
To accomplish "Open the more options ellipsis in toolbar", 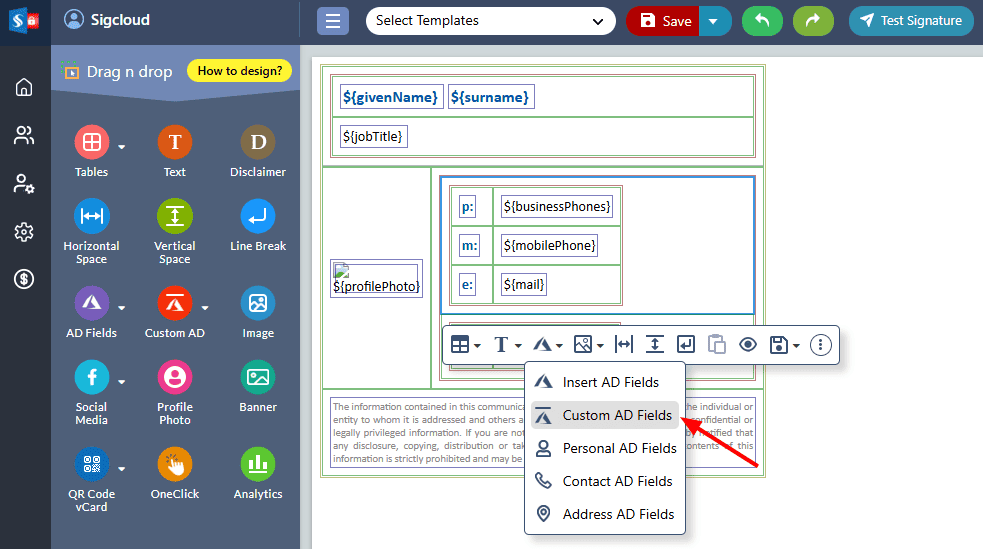I will click(820, 345).
